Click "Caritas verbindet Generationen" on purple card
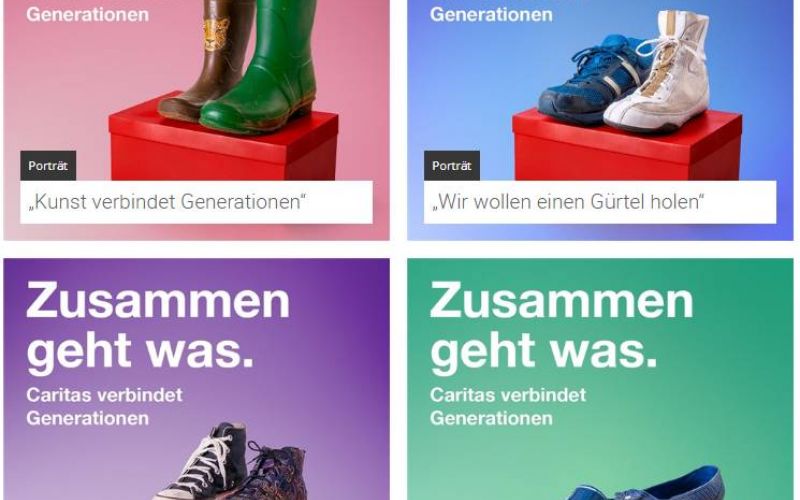Screen dimensions: 800x500 point(105,407)
